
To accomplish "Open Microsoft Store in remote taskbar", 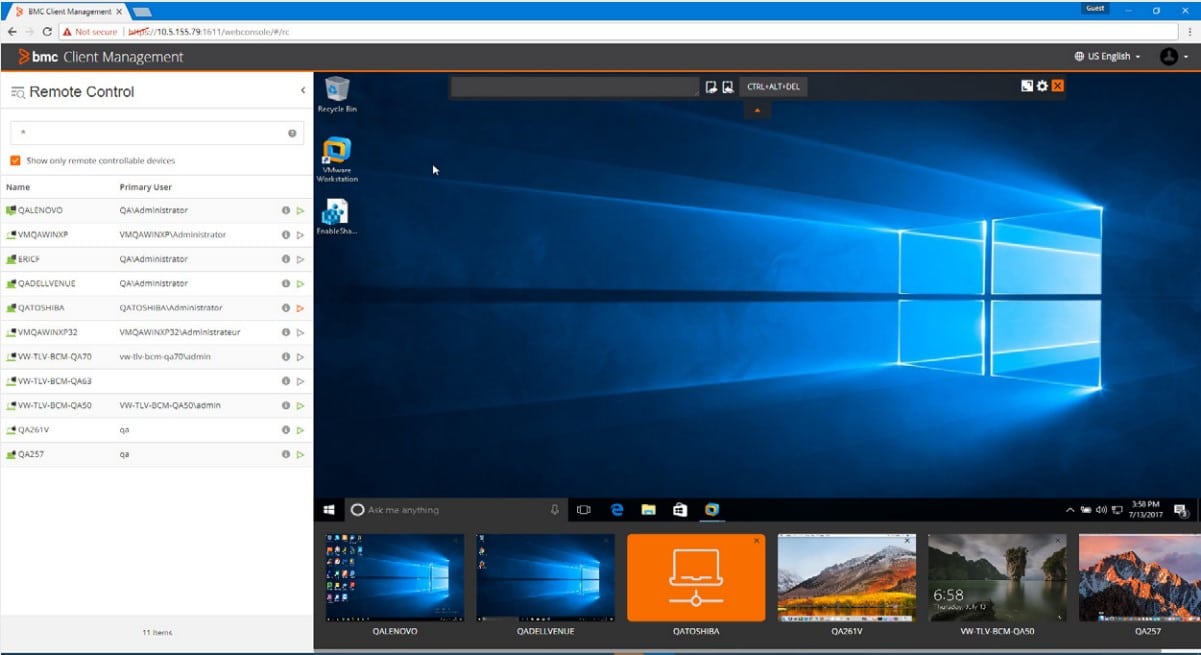I will [680, 510].
